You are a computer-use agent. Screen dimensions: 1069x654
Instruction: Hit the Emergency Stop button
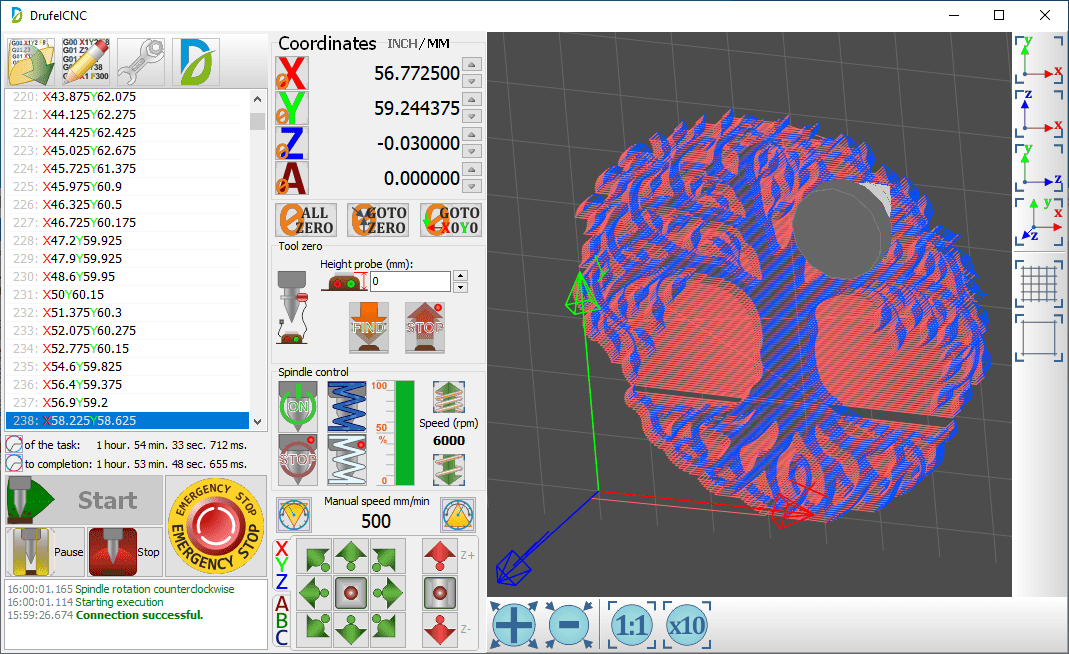tap(216, 526)
